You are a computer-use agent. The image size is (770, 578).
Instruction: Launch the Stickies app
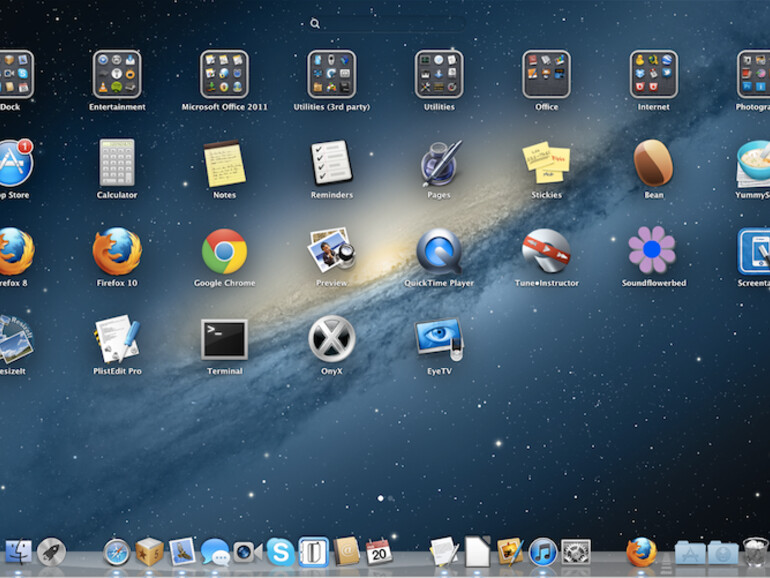[546, 163]
